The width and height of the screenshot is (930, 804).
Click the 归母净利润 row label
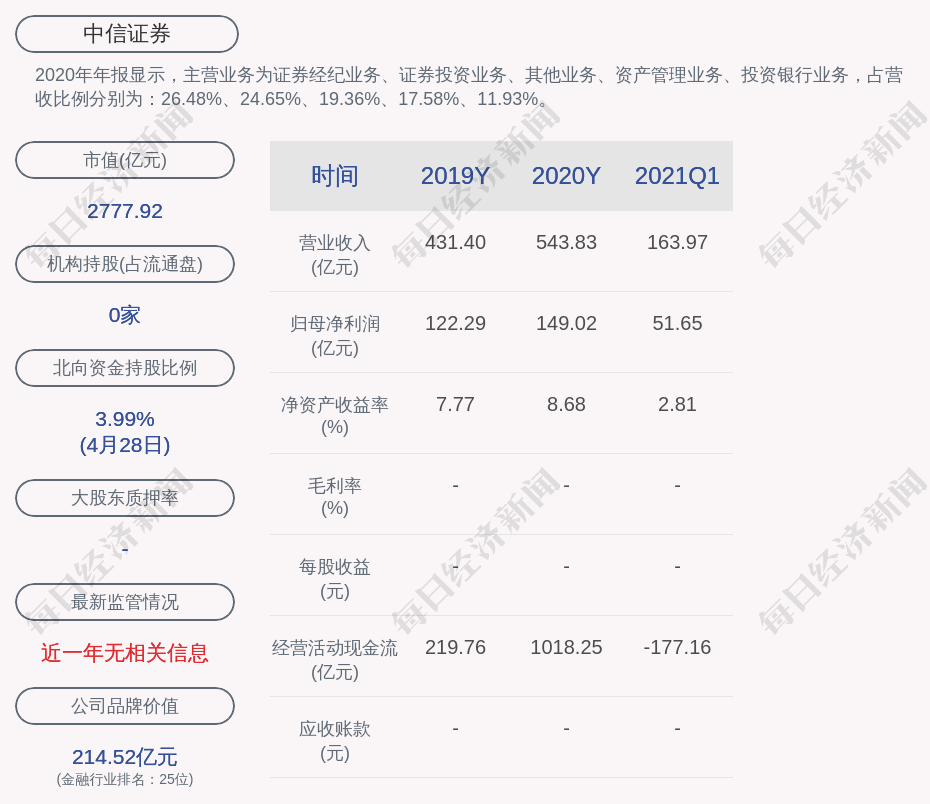pyautogui.click(x=334, y=334)
